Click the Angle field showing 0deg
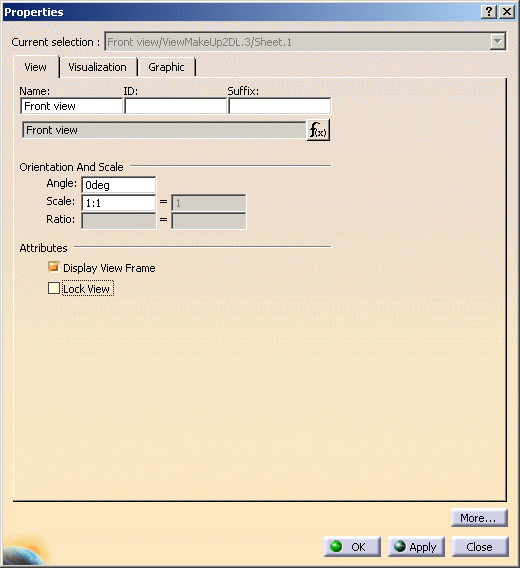520x568 pixels. coord(118,185)
